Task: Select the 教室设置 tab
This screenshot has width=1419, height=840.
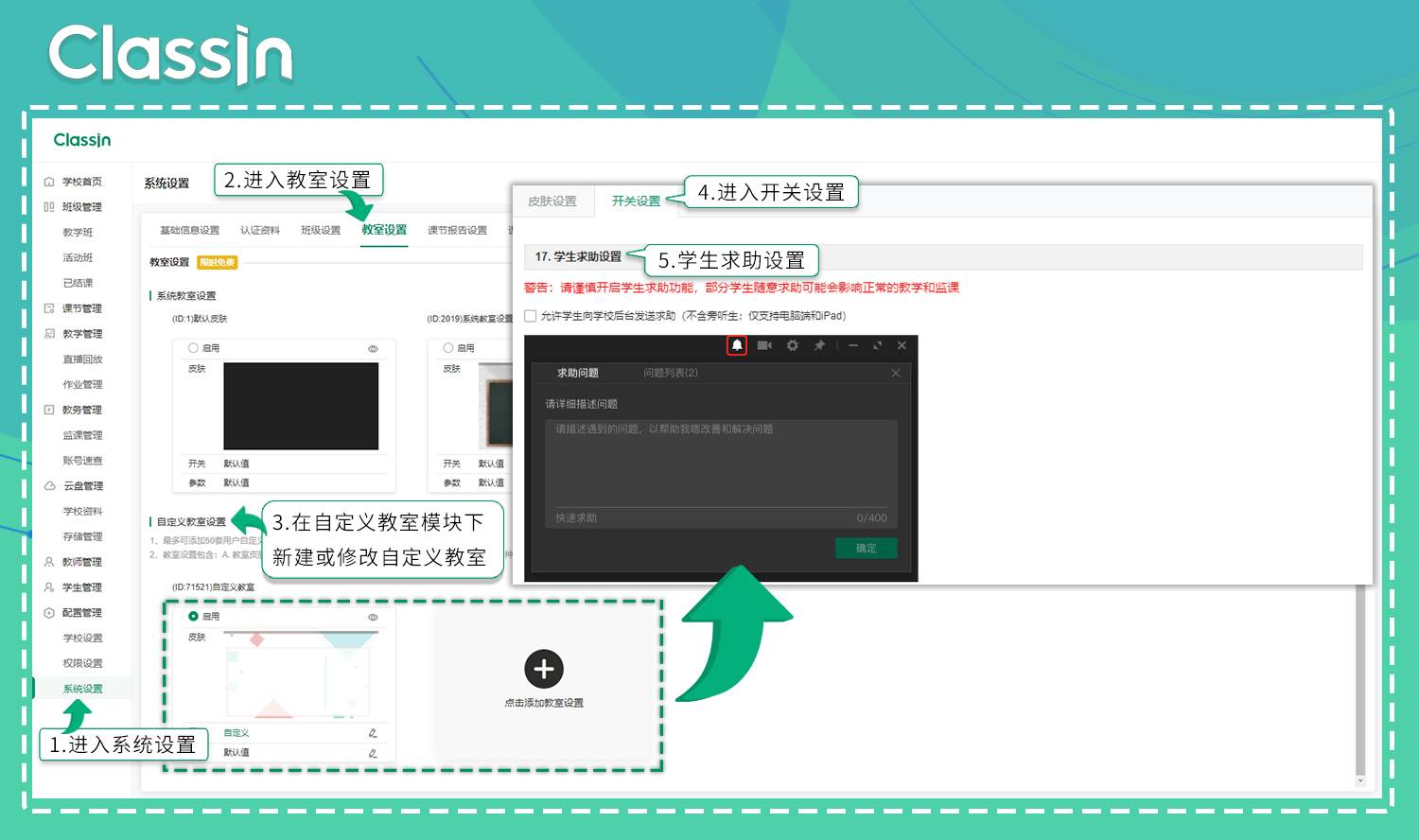Action: (x=384, y=230)
